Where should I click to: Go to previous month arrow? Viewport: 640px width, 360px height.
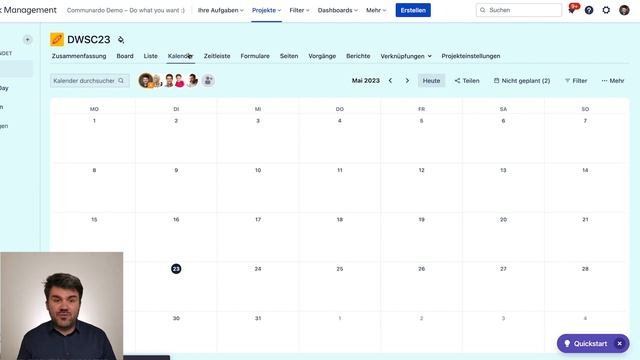(x=390, y=81)
